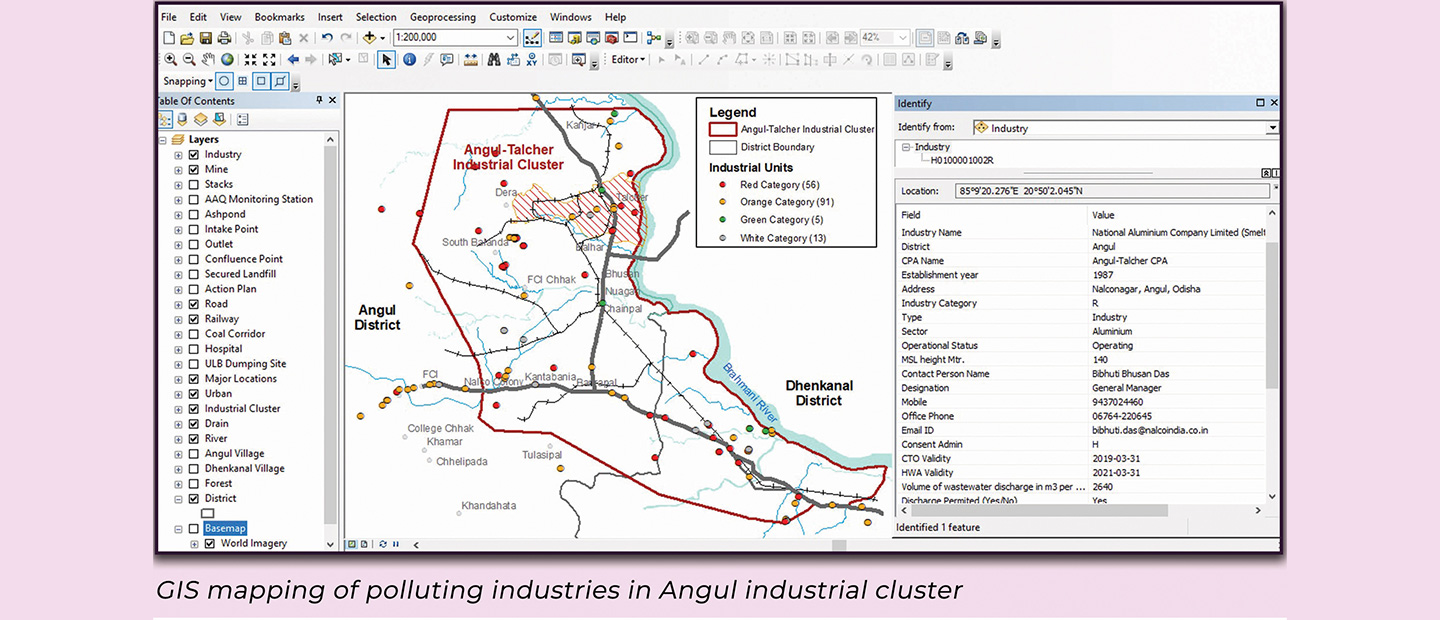Click the Fixed Zoom In icon

coord(250,60)
